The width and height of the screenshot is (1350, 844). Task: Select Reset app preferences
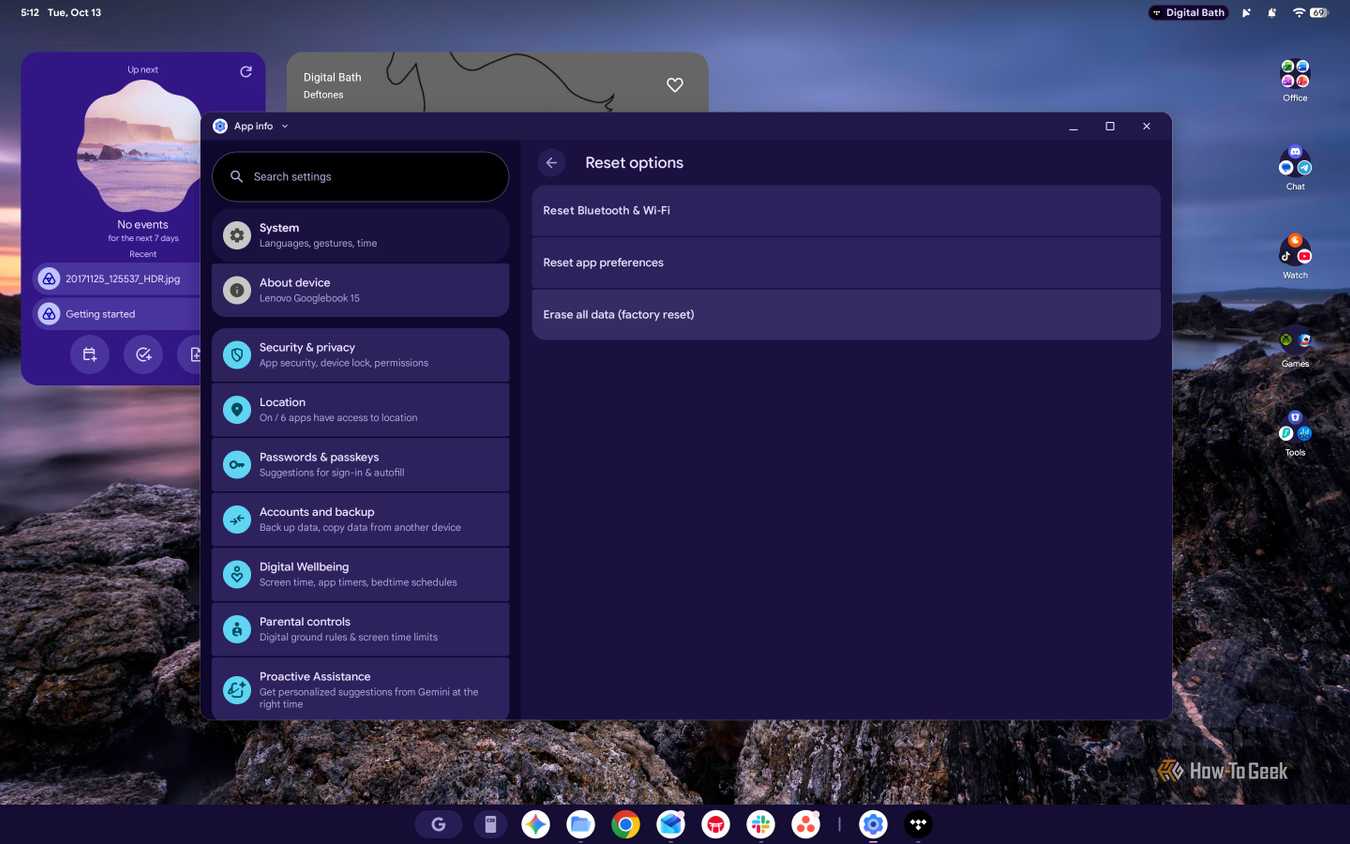(x=846, y=263)
